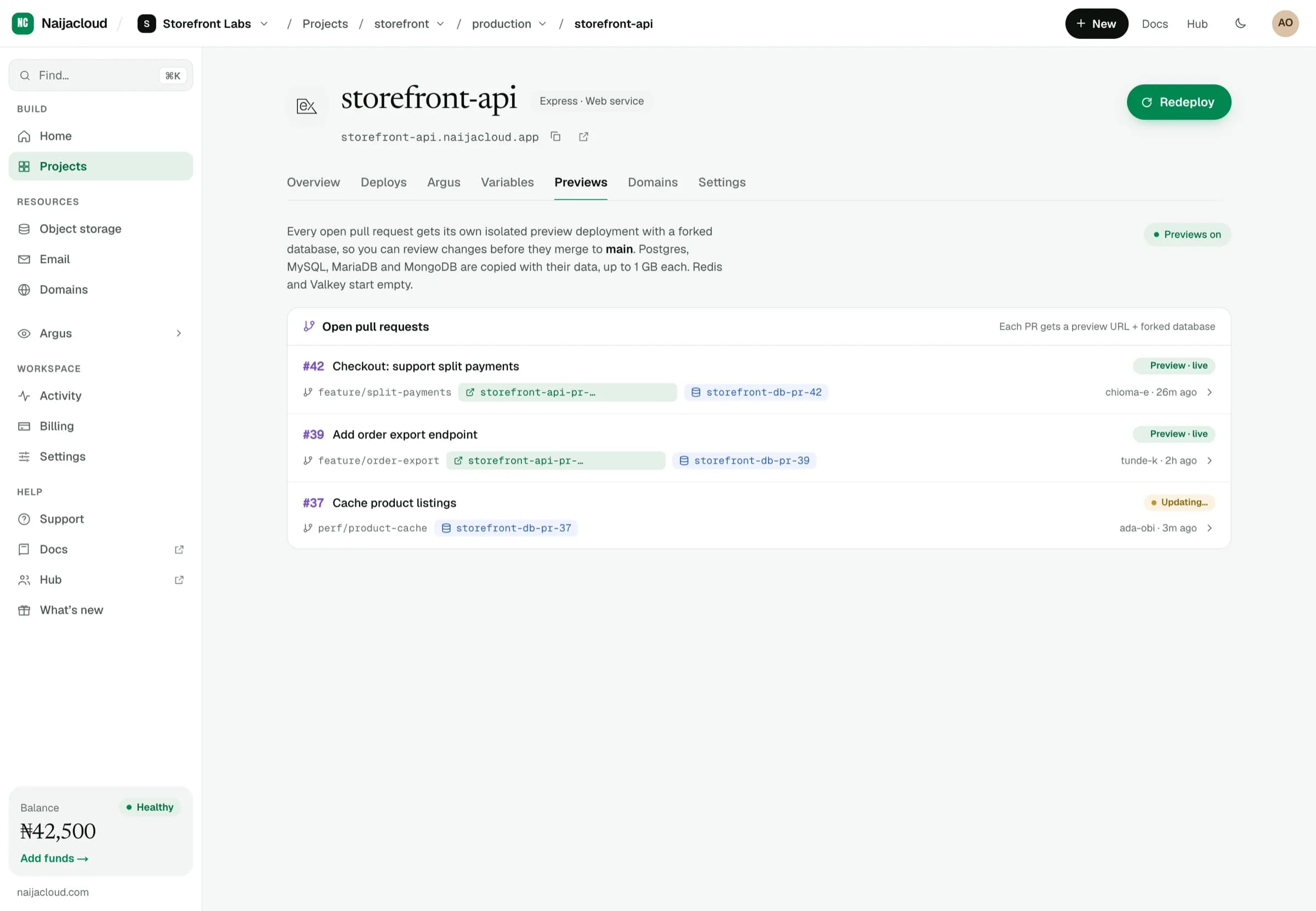Toggle the Previews on status pill
Image resolution: width=1316 pixels, height=911 pixels.
1187,235
